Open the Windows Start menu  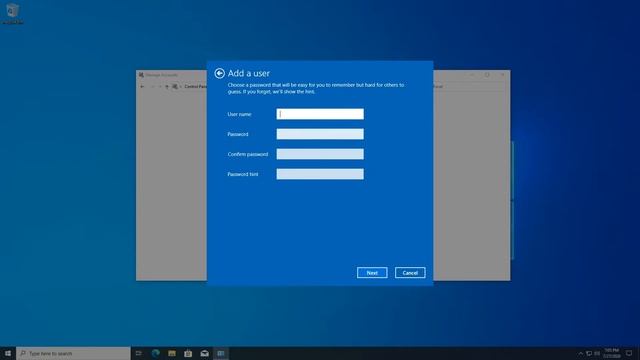point(8,353)
